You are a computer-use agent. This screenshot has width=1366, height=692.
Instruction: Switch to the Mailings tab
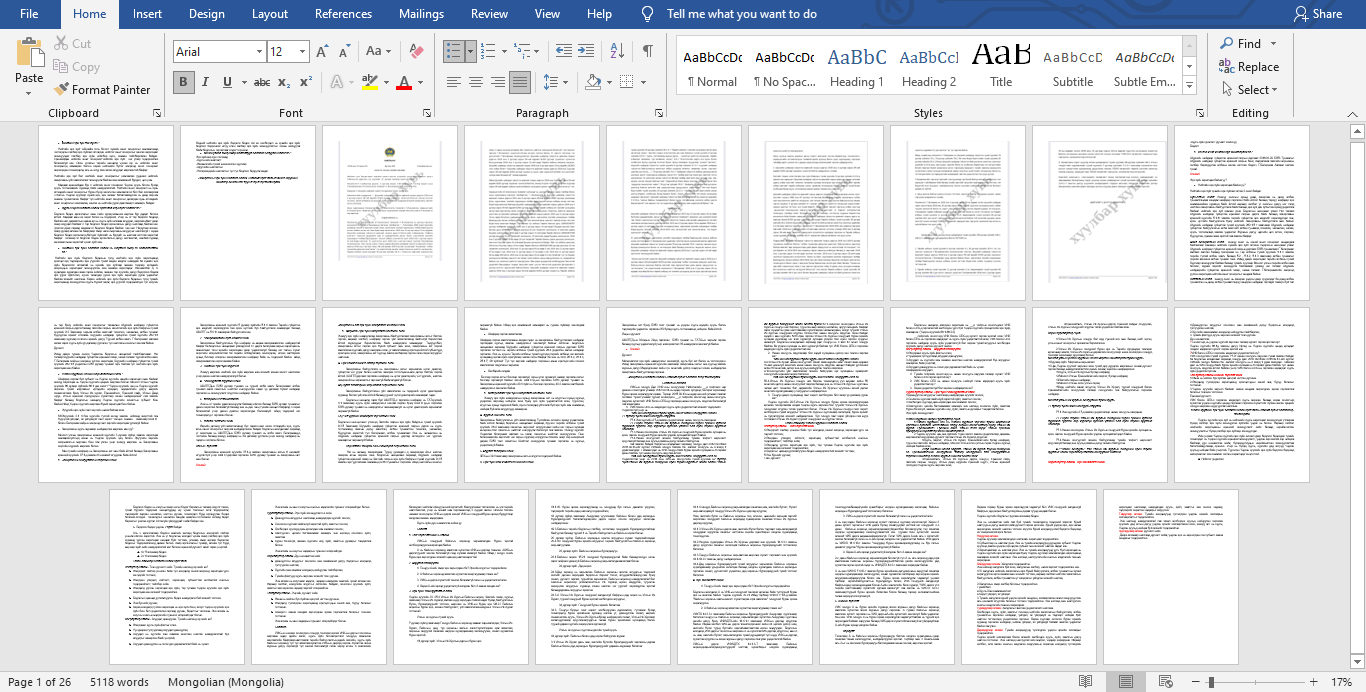click(421, 14)
